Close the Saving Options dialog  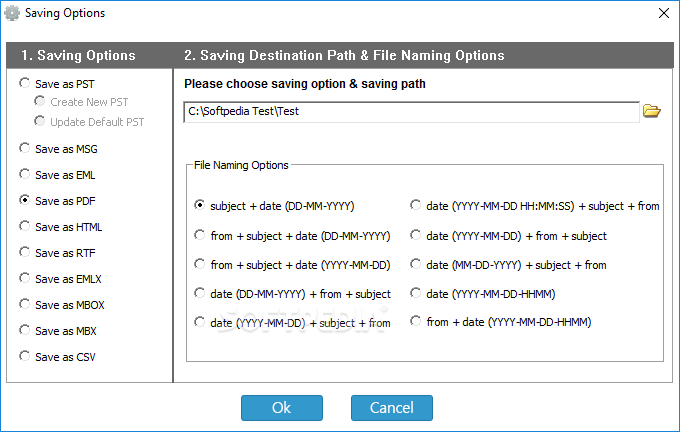[x=664, y=13]
